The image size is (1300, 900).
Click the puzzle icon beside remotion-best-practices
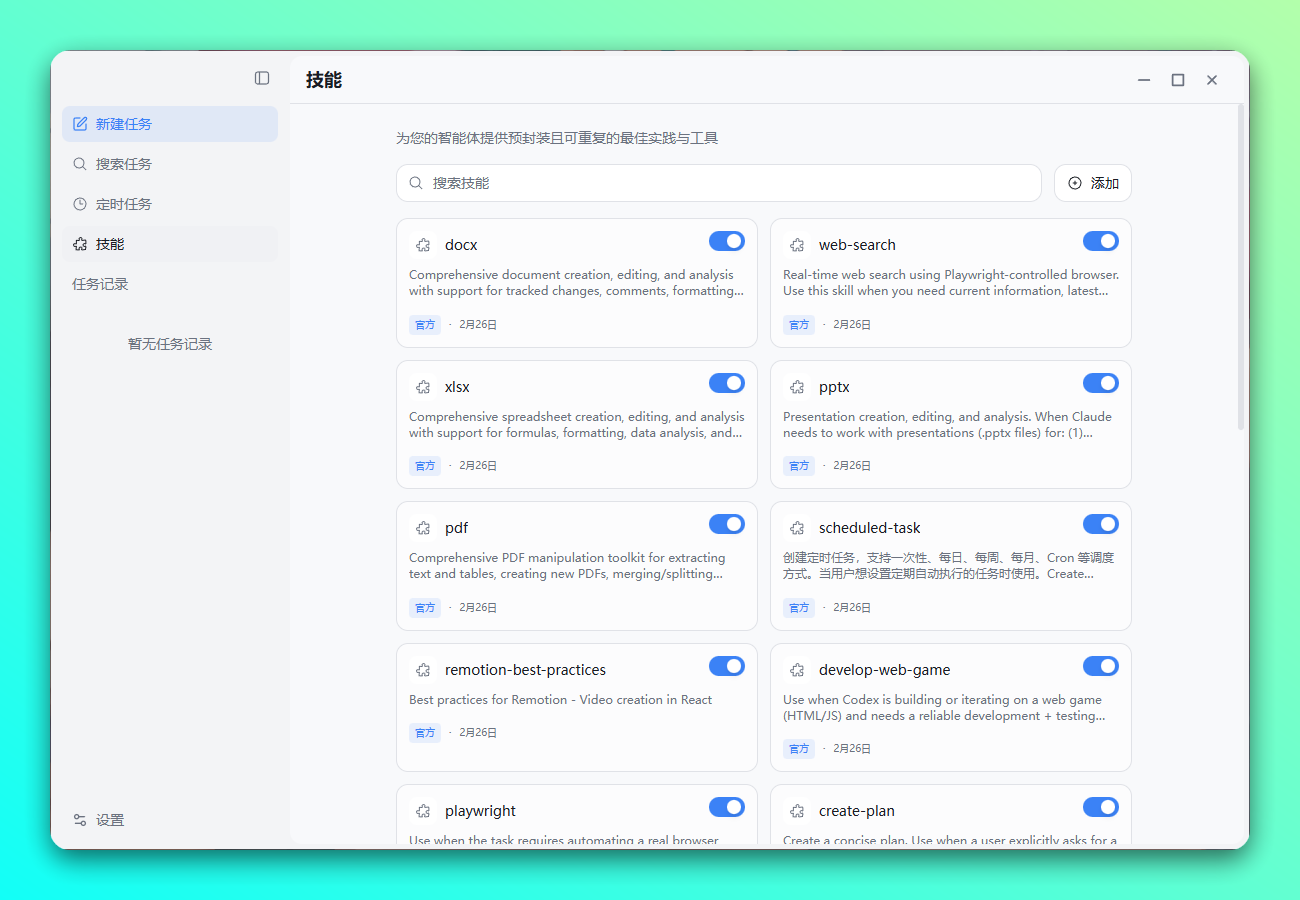point(423,670)
